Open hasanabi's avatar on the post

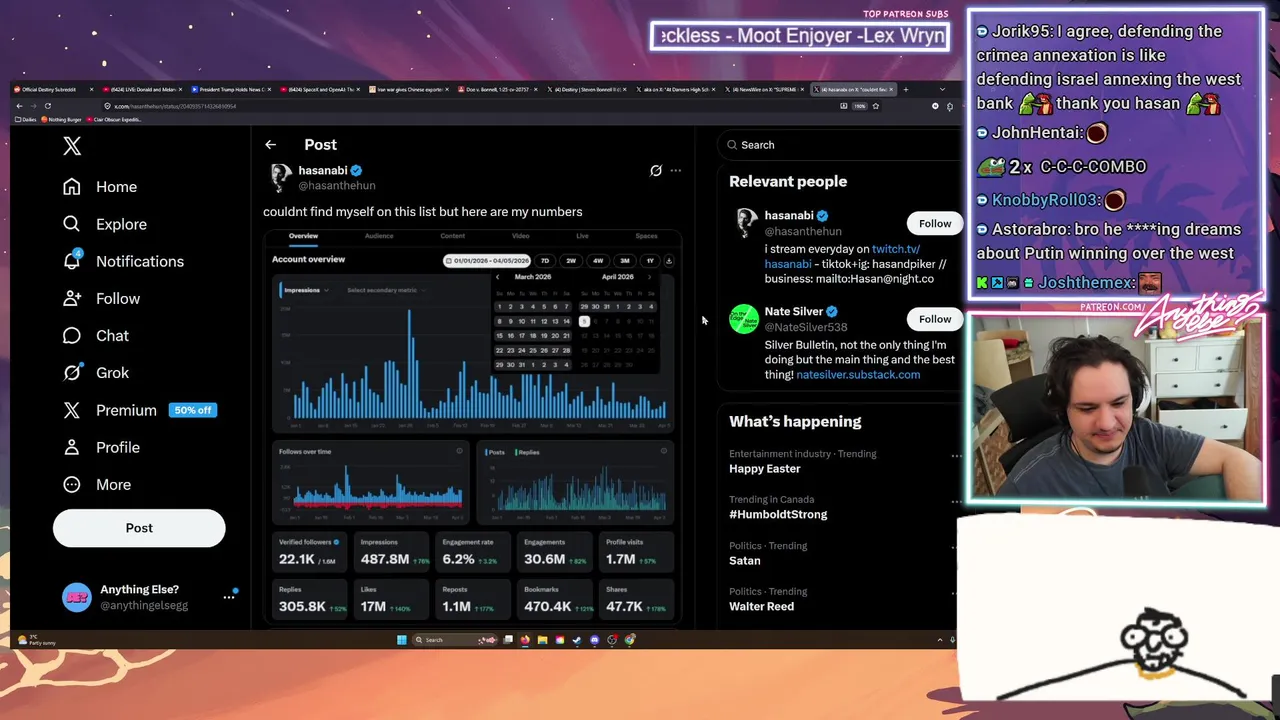point(280,177)
